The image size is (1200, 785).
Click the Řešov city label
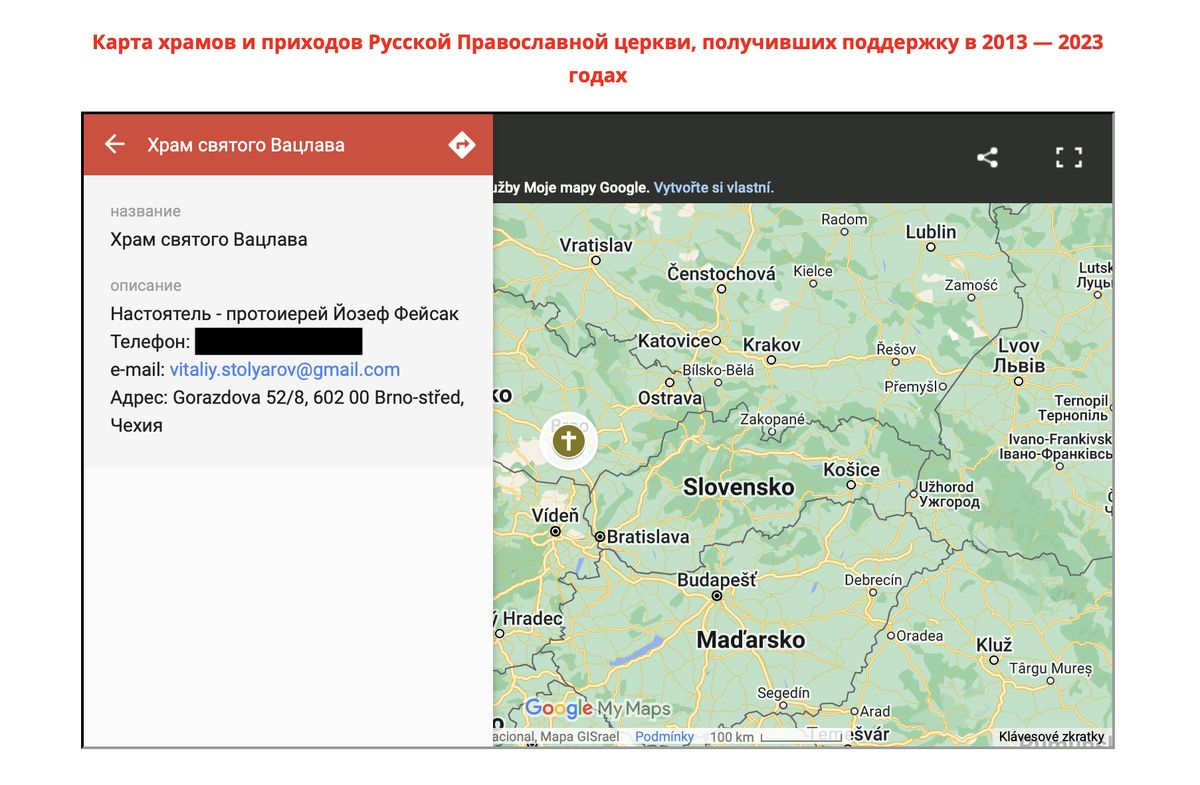point(896,349)
